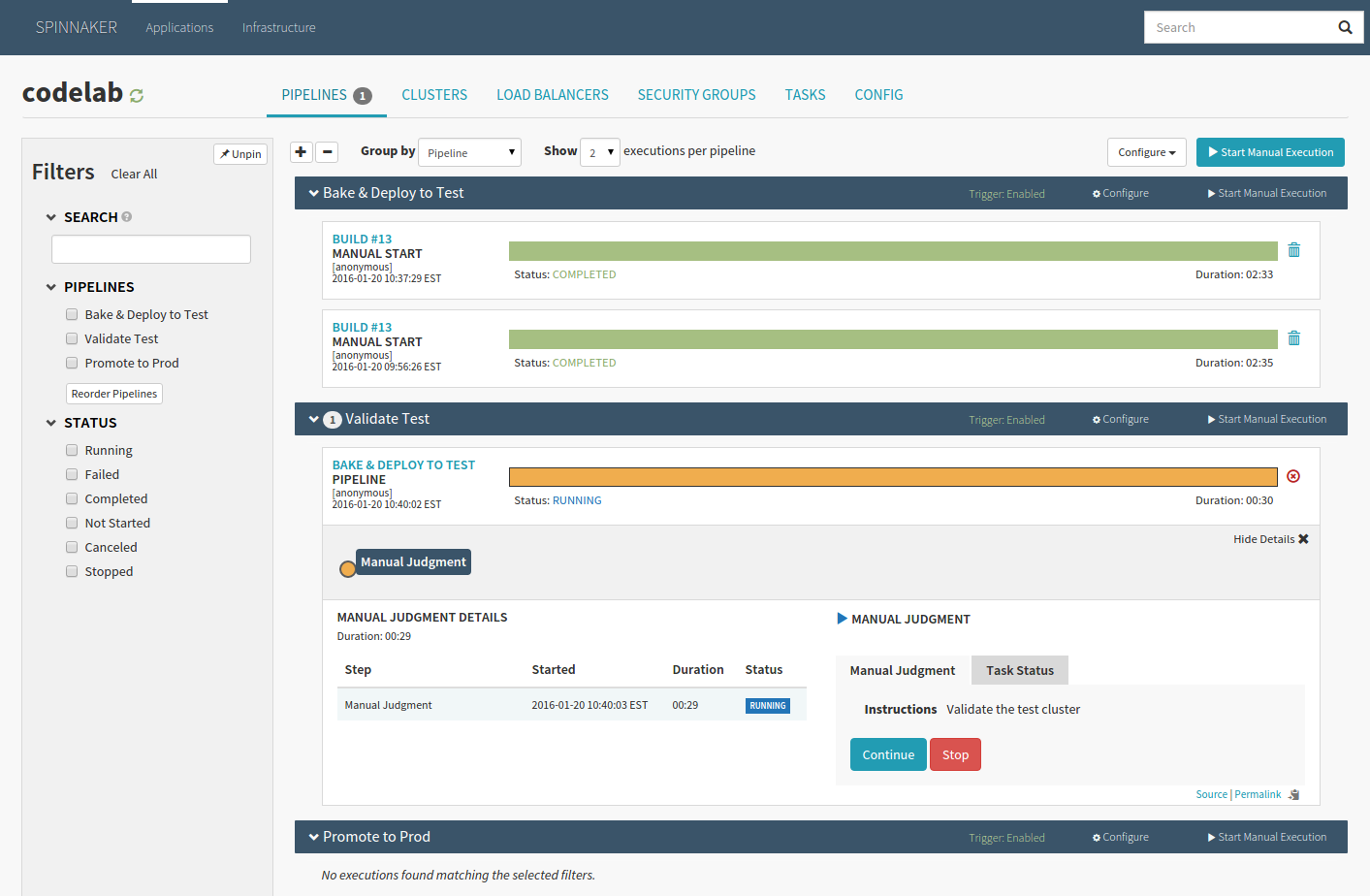Configure the Bake & Deploy to Test pipeline
Screen dimensions: 1370x896
click(1121, 194)
